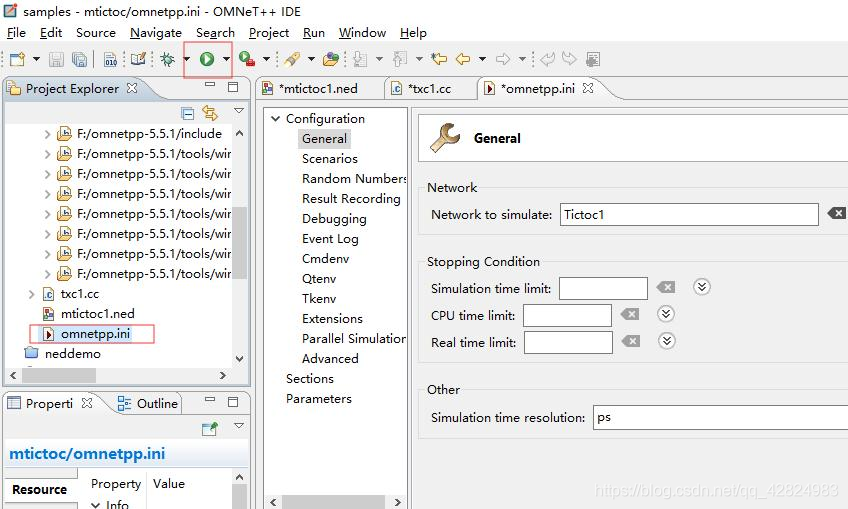Select the Qtenv configuration page

(319, 279)
